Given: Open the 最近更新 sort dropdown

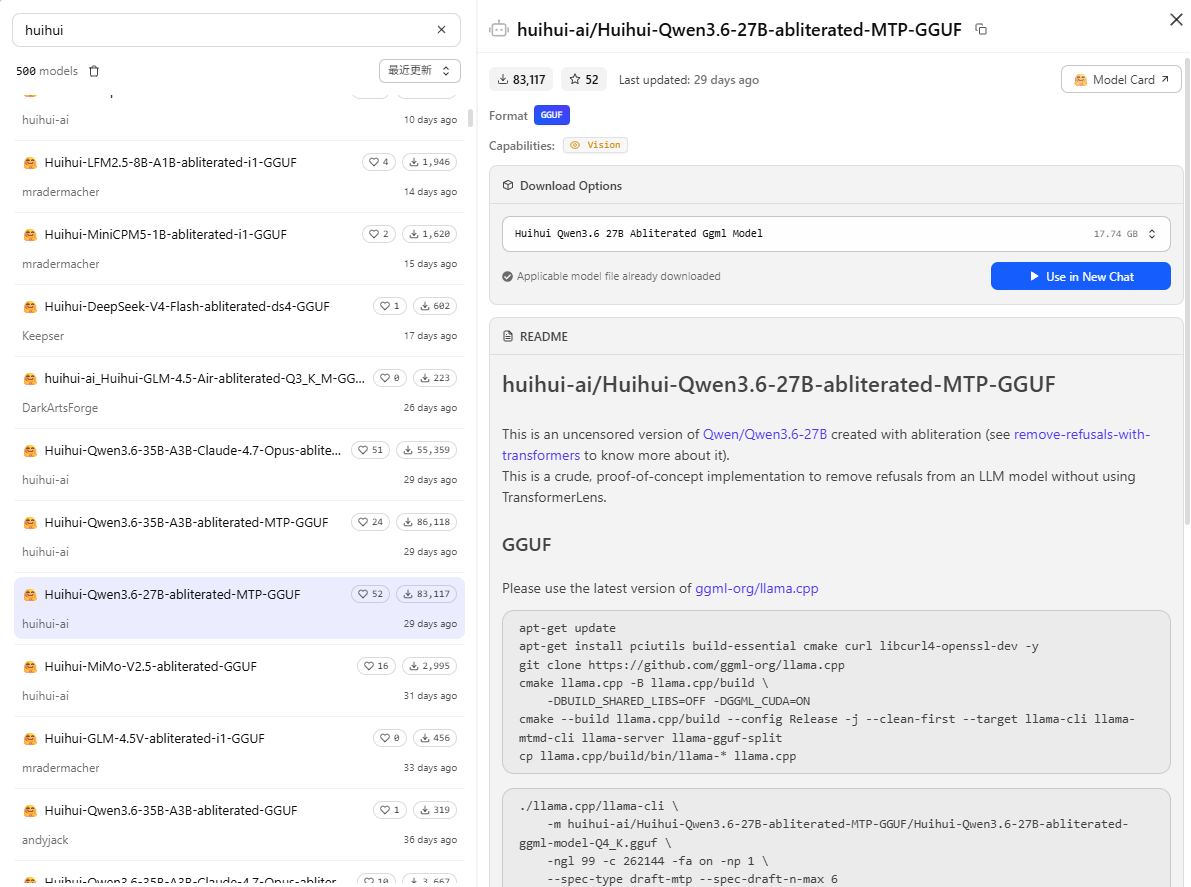Looking at the screenshot, I should pyautogui.click(x=420, y=71).
